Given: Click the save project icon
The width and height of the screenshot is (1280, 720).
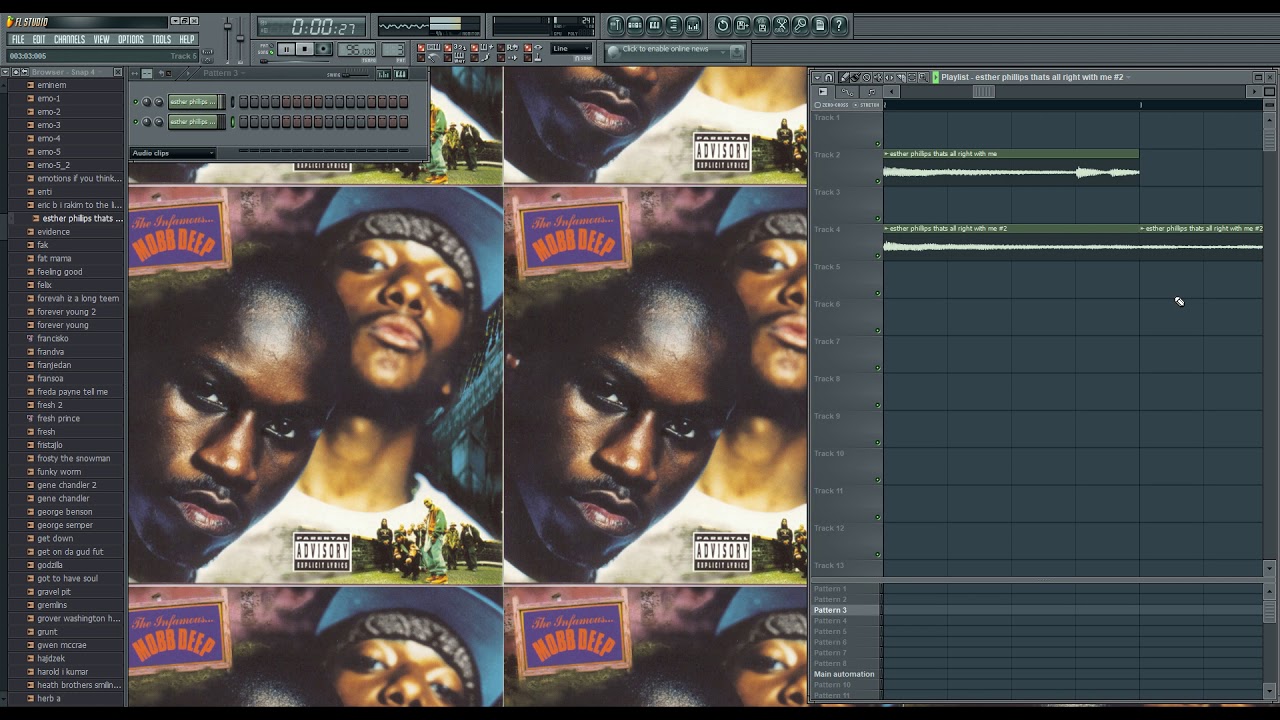Looking at the screenshot, I should click(742, 25).
